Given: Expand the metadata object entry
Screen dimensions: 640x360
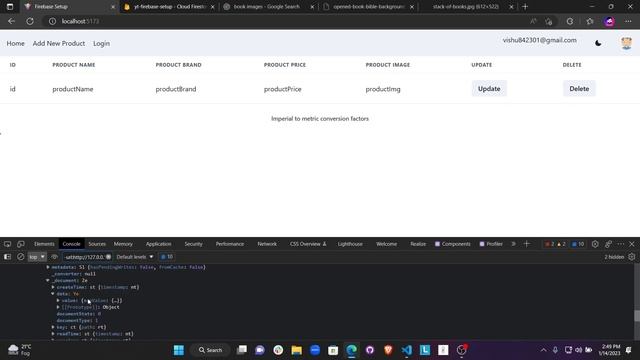Looking at the screenshot, I should click(48, 267).
